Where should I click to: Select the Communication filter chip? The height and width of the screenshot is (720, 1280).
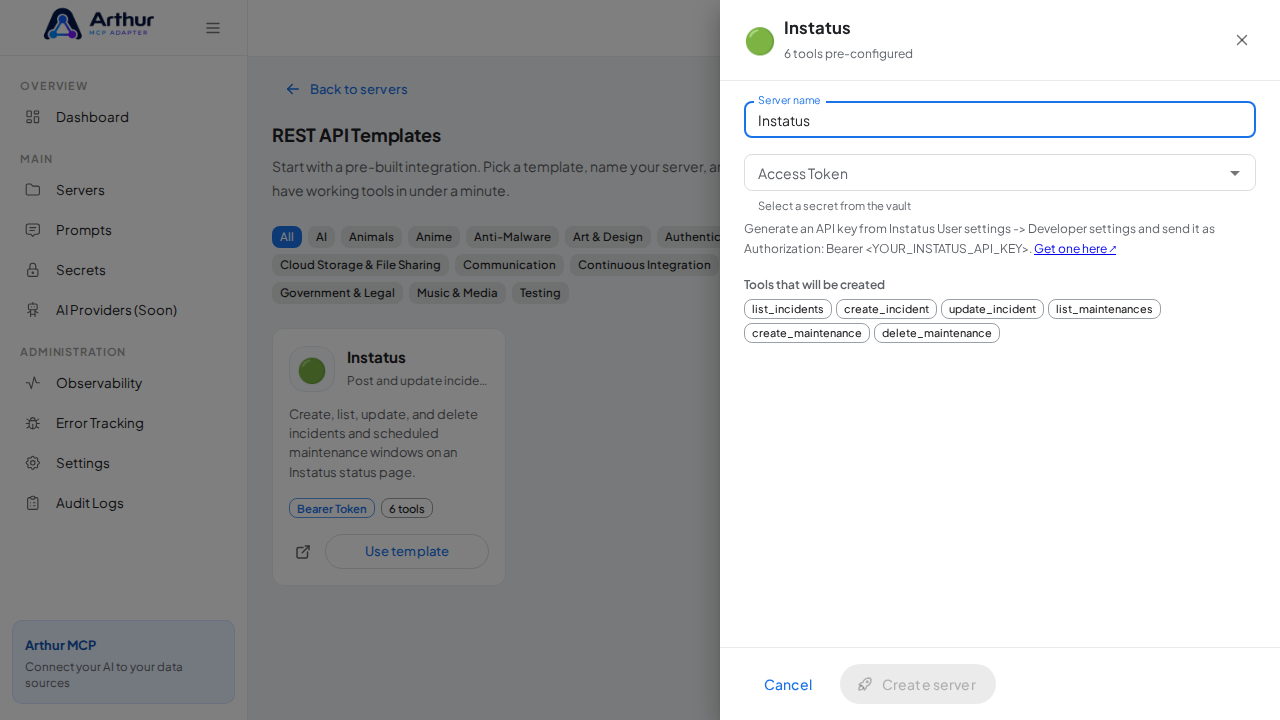509,265
